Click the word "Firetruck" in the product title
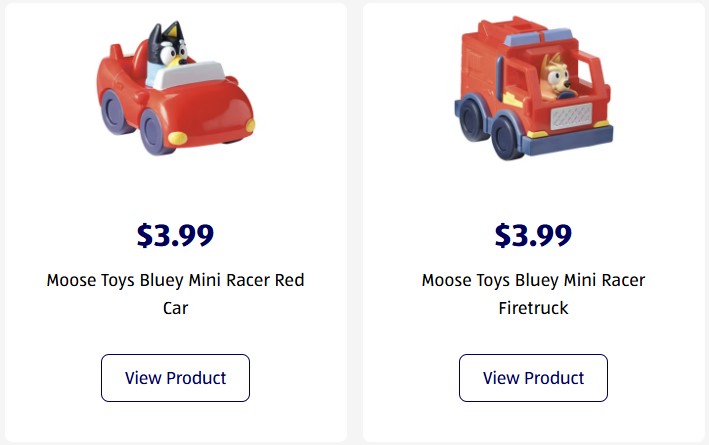Viewport: 709px width, 445px height. pyautogui.click(x=533, y=308)
